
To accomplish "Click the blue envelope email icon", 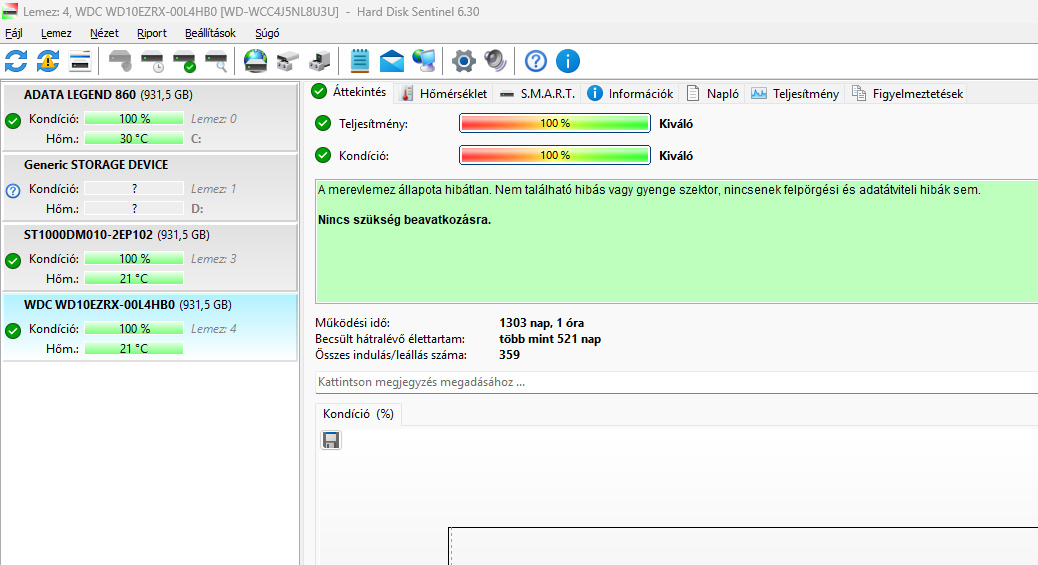I will pyautogui.click(x=392, y=61).
